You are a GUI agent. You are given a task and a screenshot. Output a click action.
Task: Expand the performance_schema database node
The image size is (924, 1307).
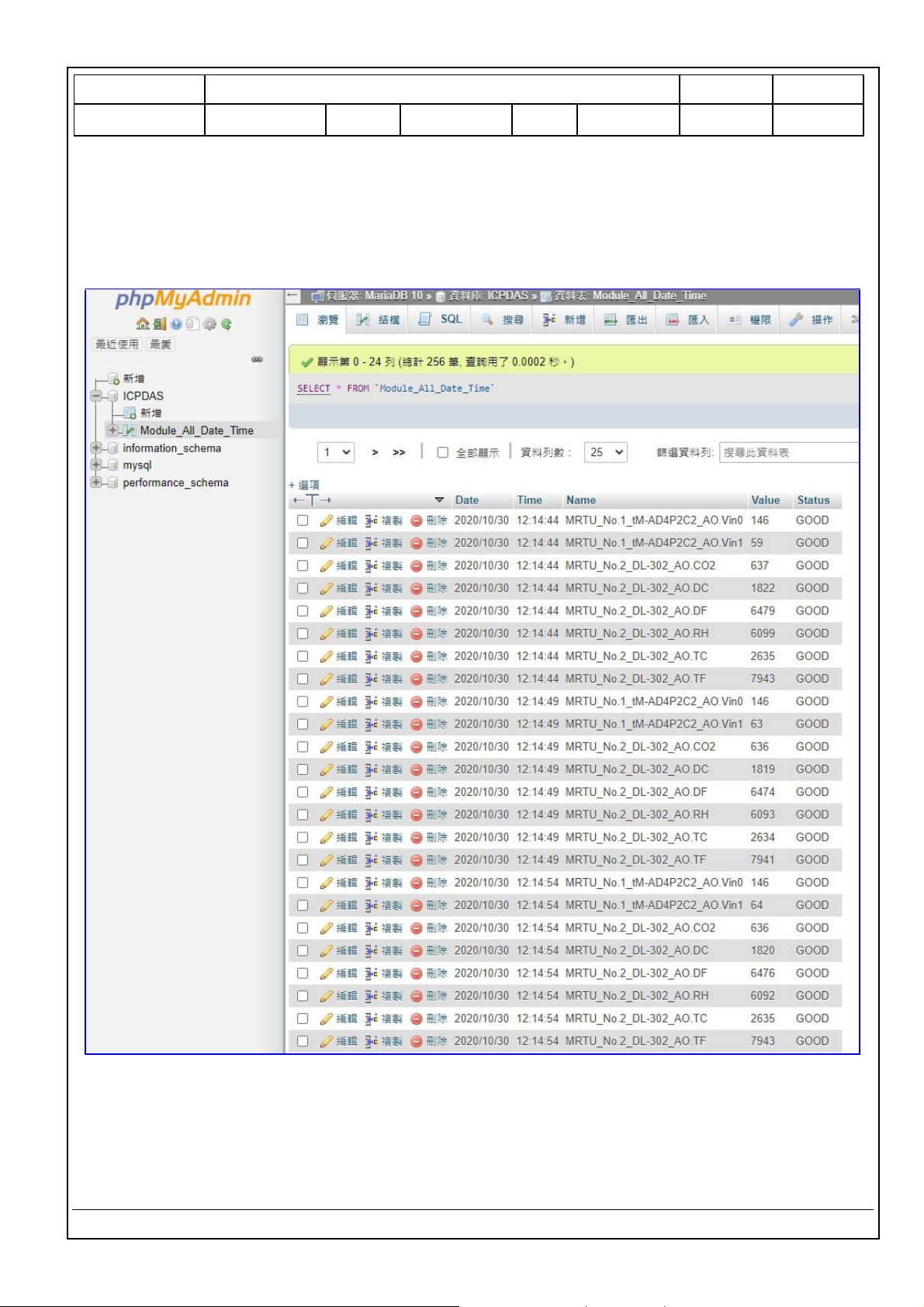[96, 482]
